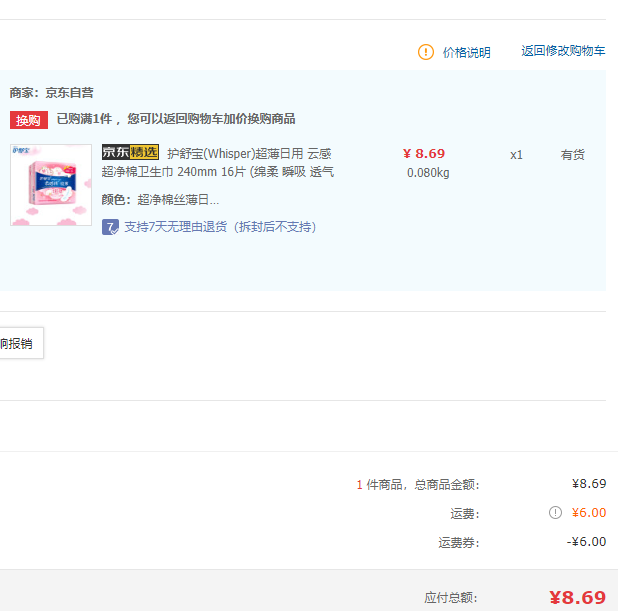Click the orange price explanation warning icon
The image size is (618, 611).
tap(426, 52)
